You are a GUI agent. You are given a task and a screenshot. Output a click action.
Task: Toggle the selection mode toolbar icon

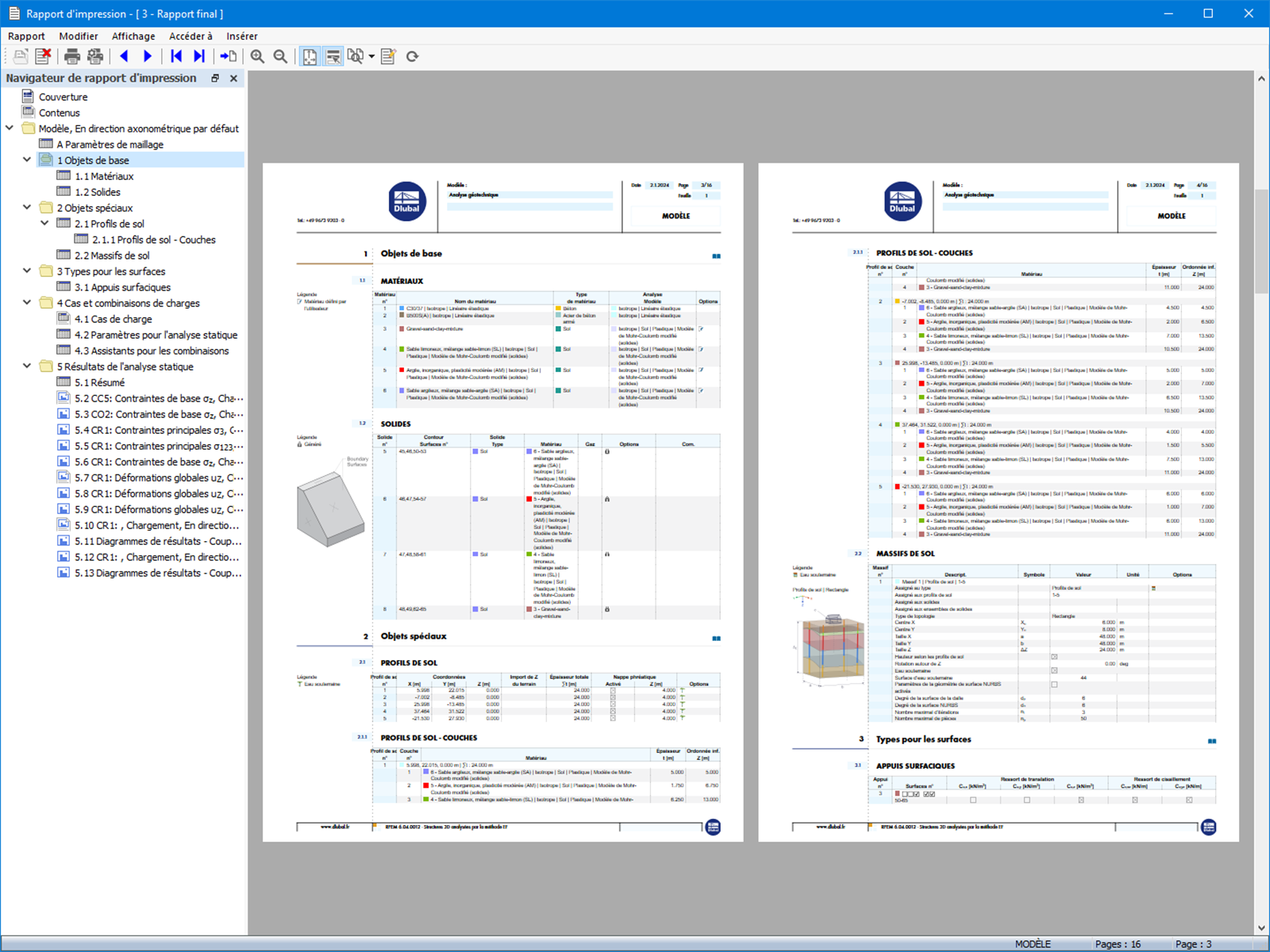333,56
